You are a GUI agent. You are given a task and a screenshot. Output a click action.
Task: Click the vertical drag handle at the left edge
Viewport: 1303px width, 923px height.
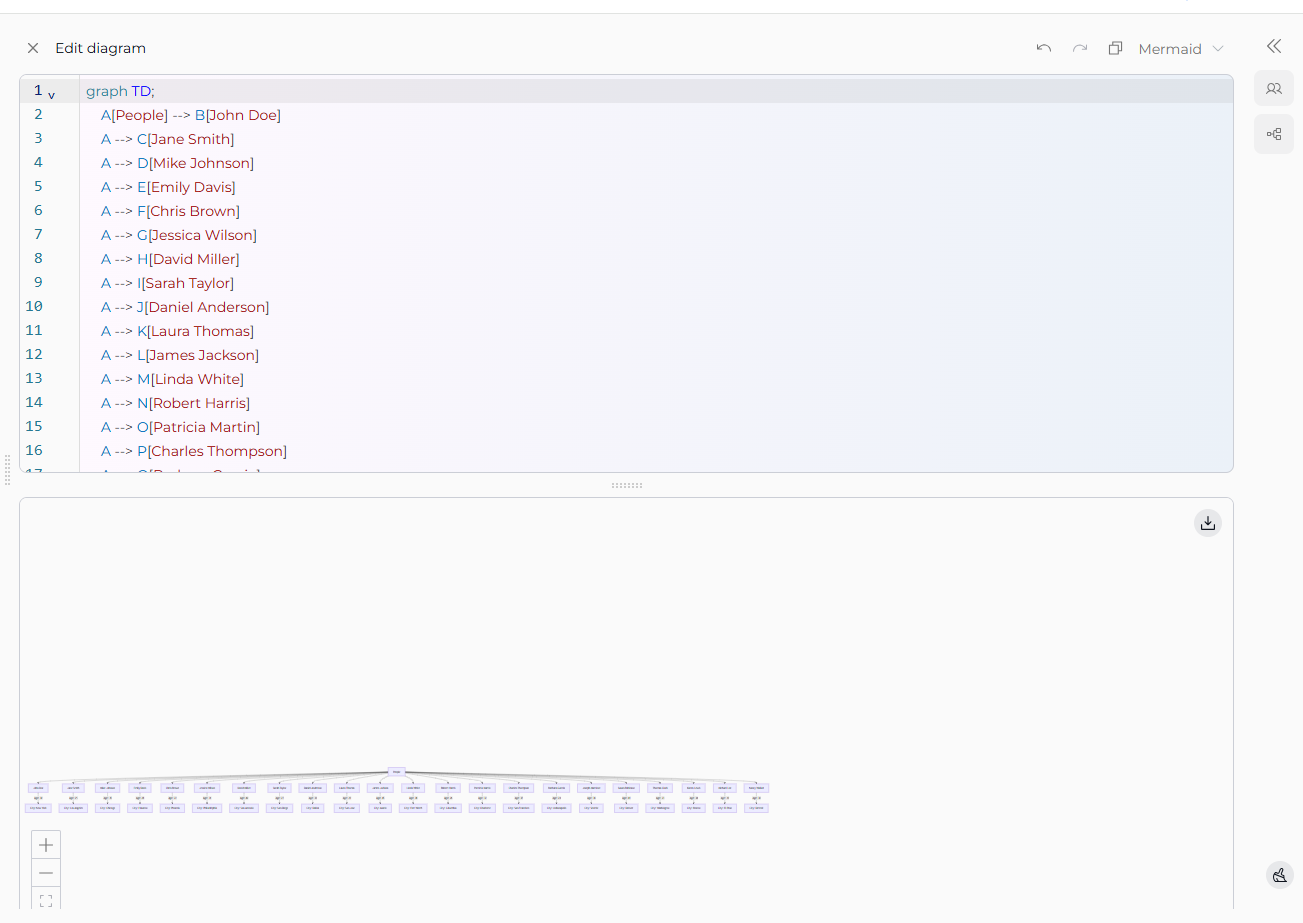[8, 470]
